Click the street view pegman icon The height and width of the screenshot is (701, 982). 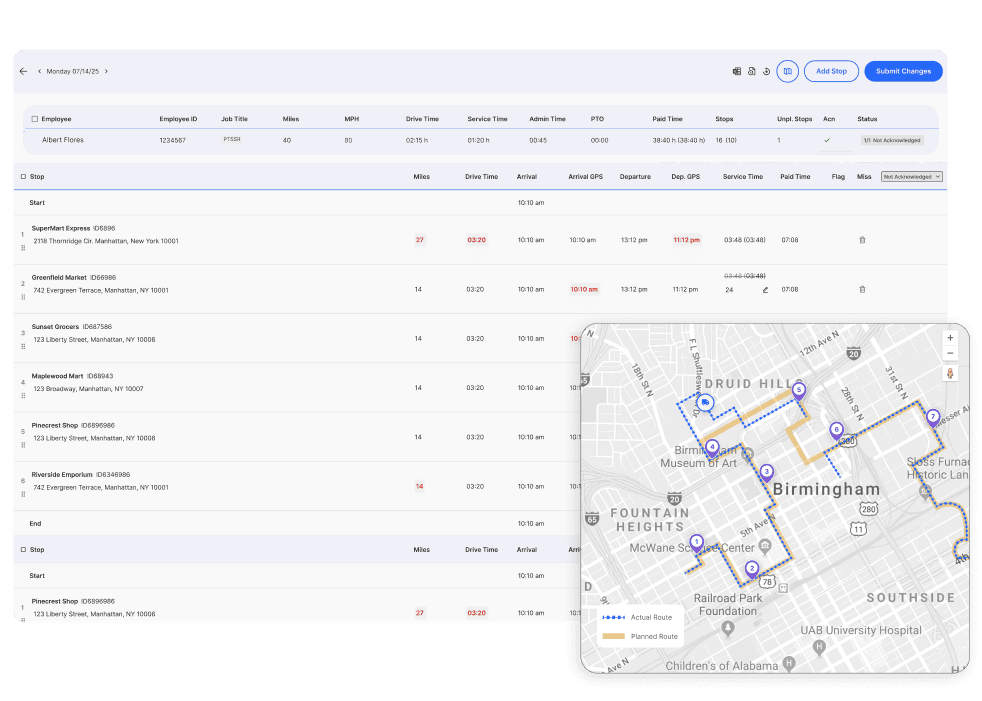950,374
